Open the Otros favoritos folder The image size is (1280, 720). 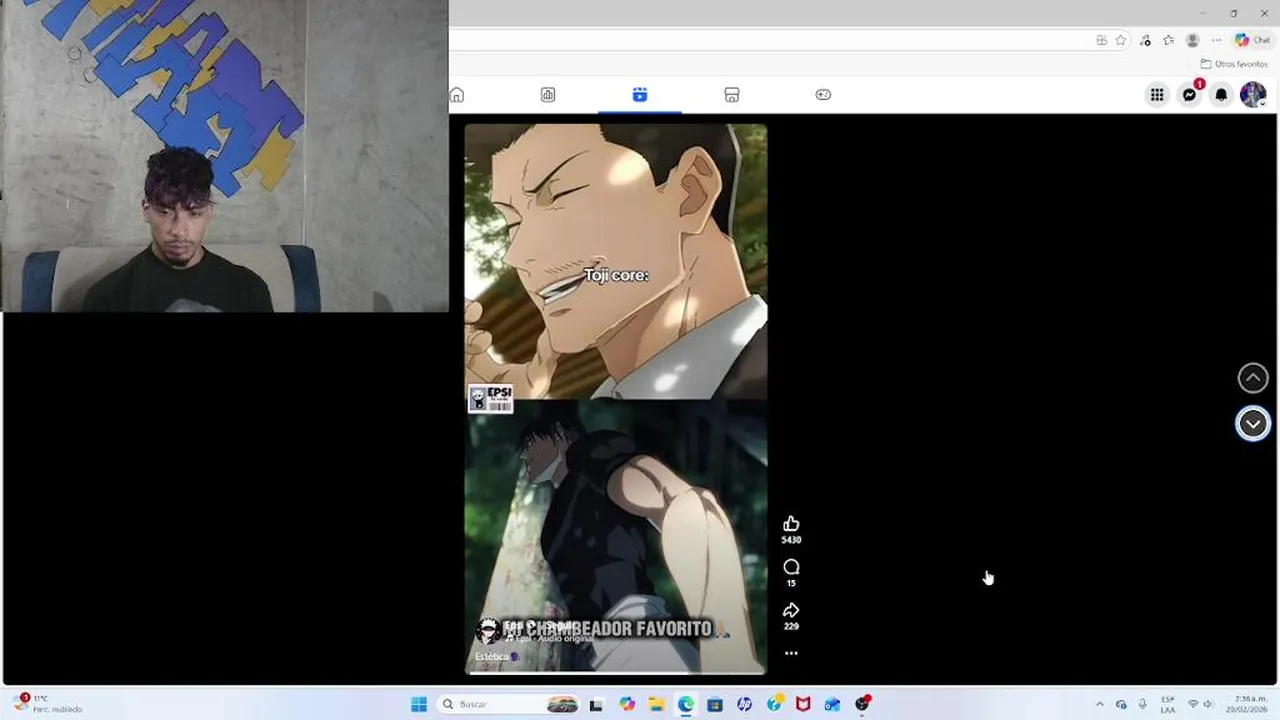pos(1234,64)
